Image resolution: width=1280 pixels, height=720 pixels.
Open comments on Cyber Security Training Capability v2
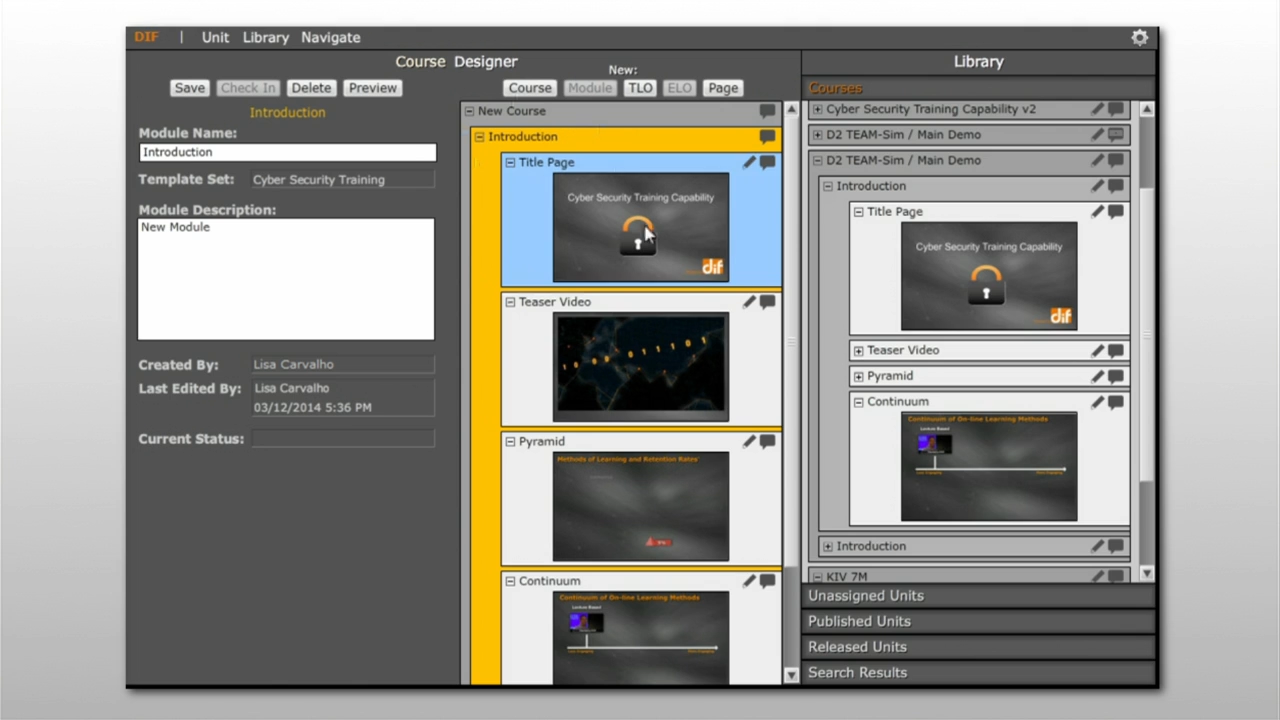coord(1115,109)
